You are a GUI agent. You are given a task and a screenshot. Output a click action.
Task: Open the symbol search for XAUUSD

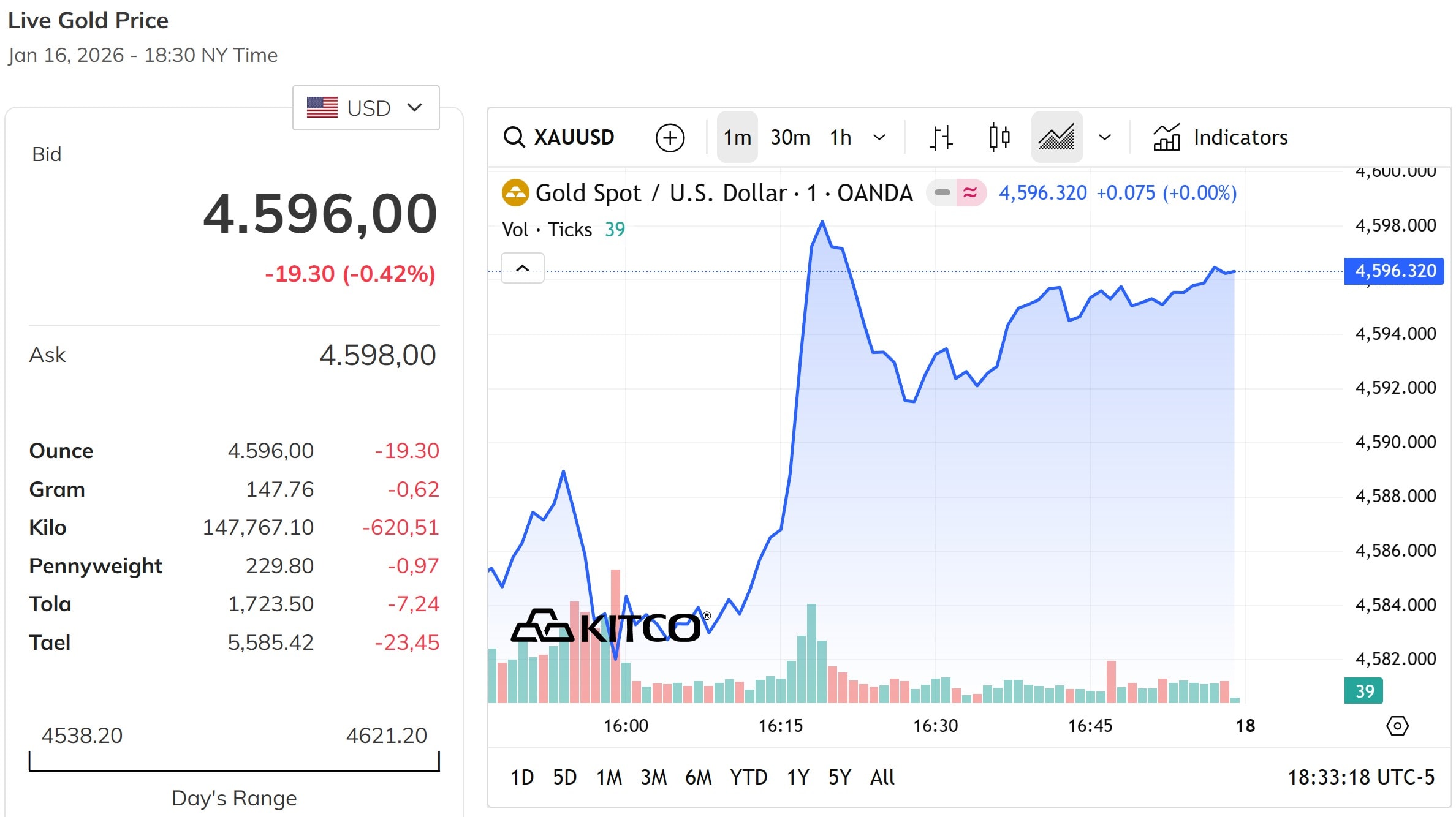[559, 137]
